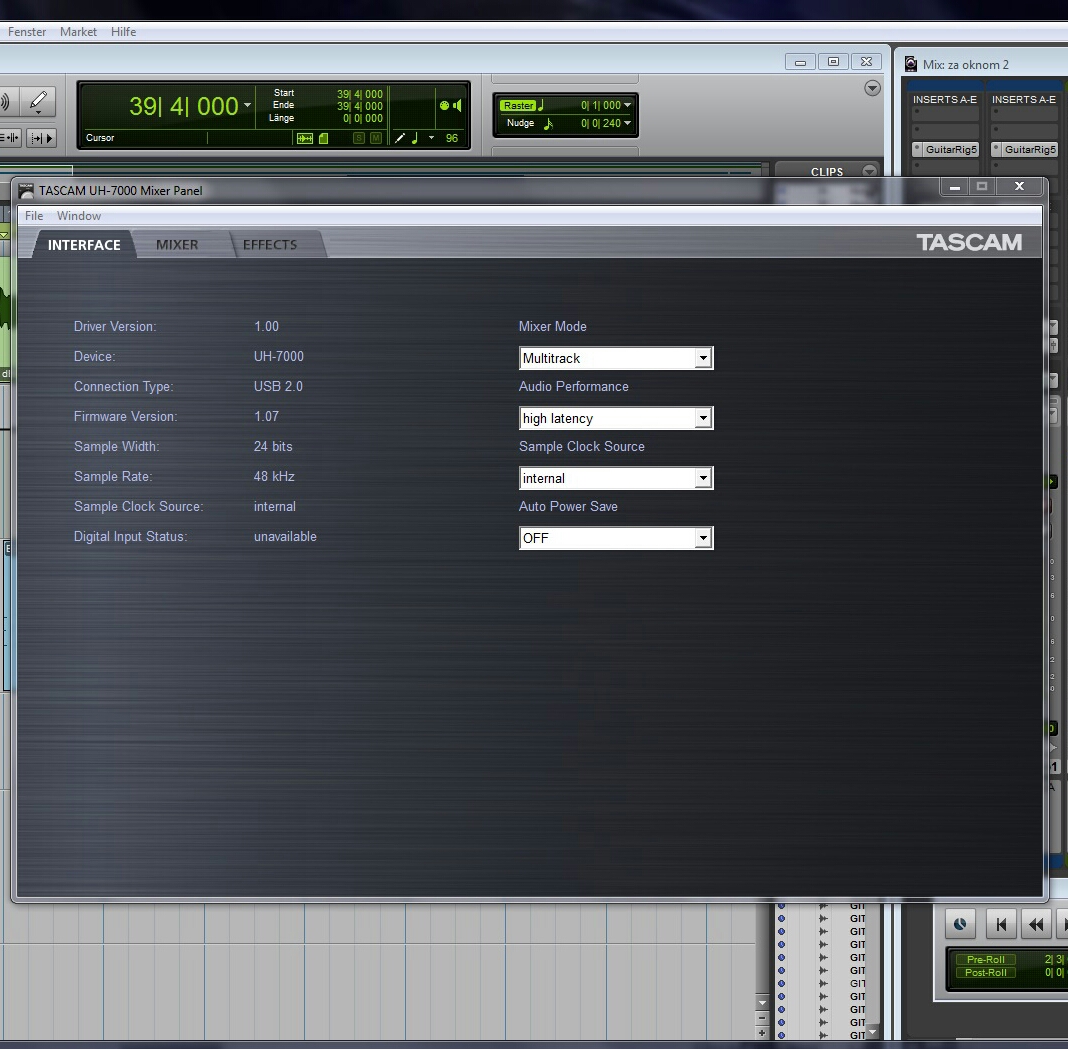Click the Sample Width value 24 bits
Screen dimensions: 1068x1049
[x=273, y=446]
